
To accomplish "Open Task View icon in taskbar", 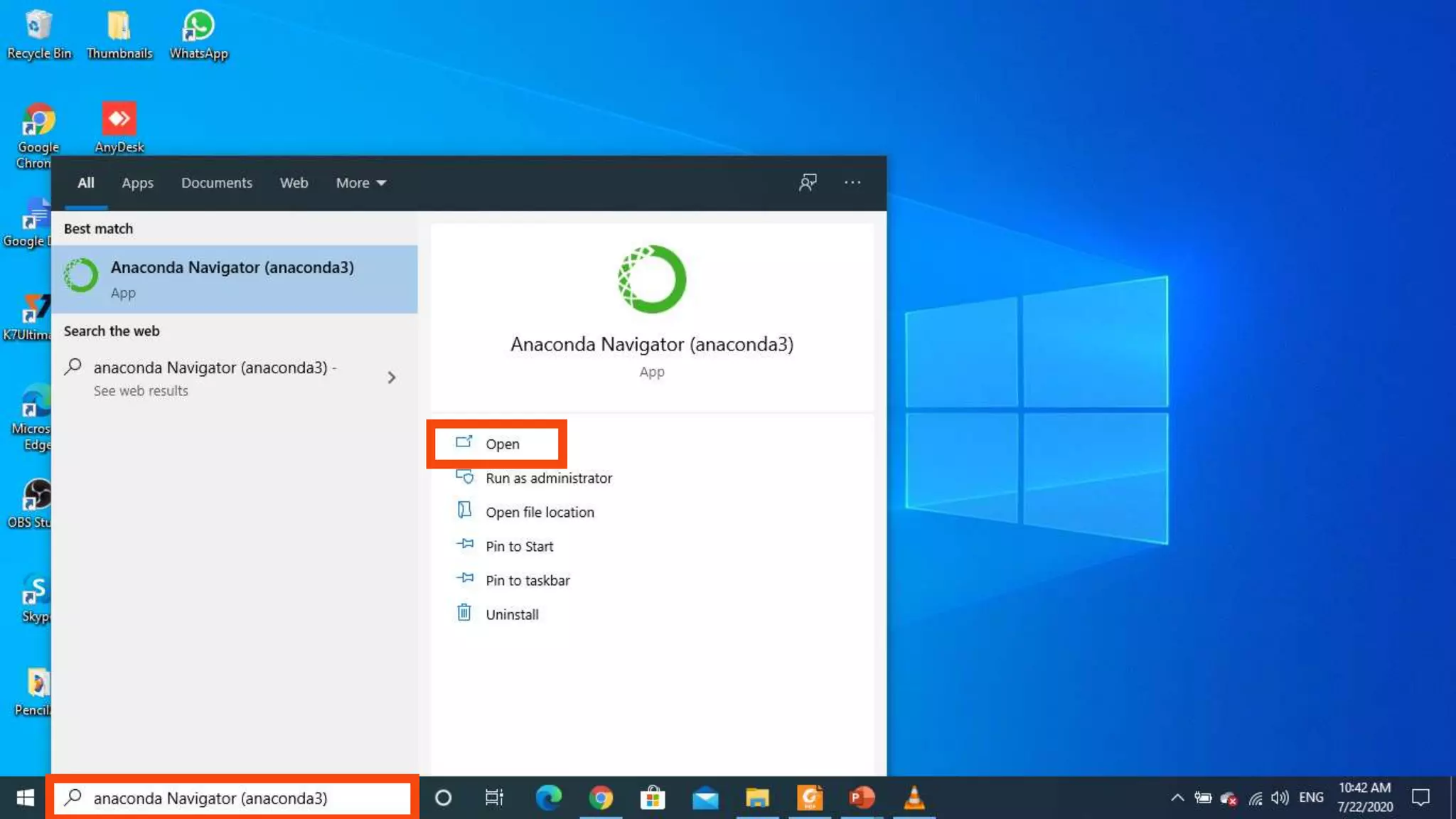I will (x=494, y=798).
